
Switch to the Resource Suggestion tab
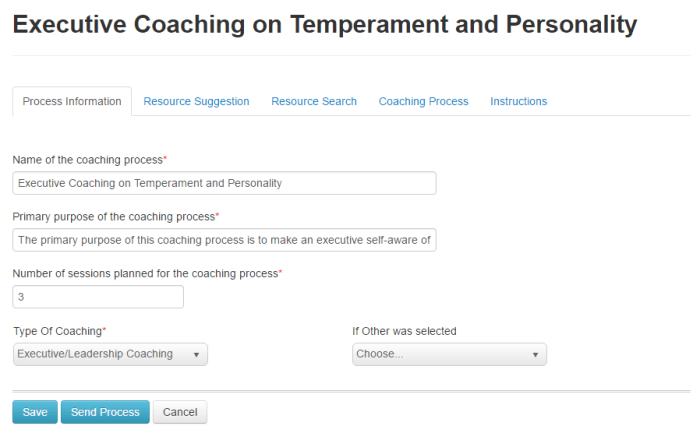coord(196,101)
